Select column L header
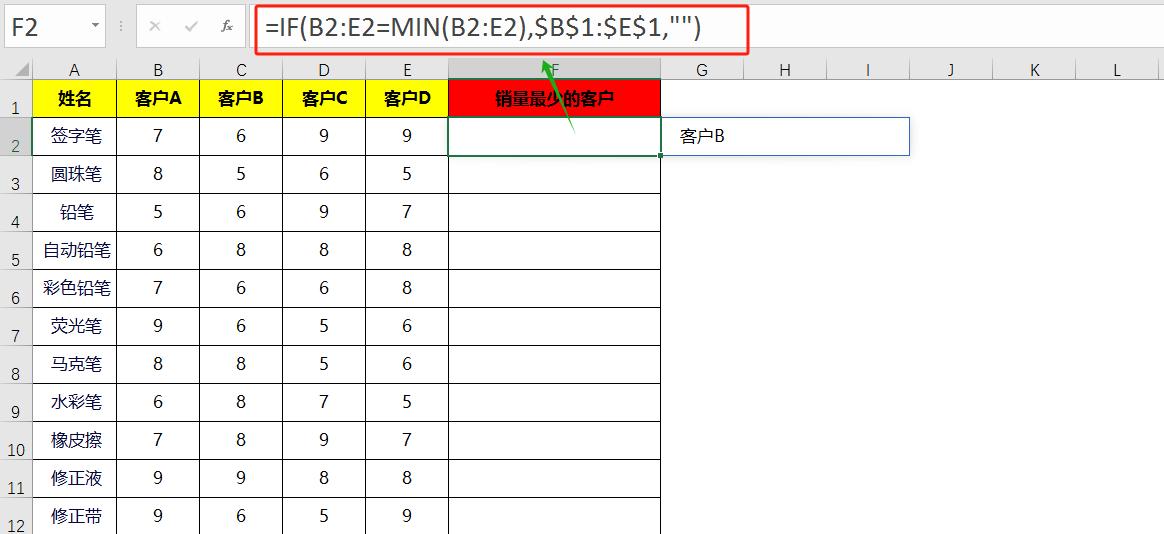This screenshot has height=534, width=1164. coord(1117,70)
